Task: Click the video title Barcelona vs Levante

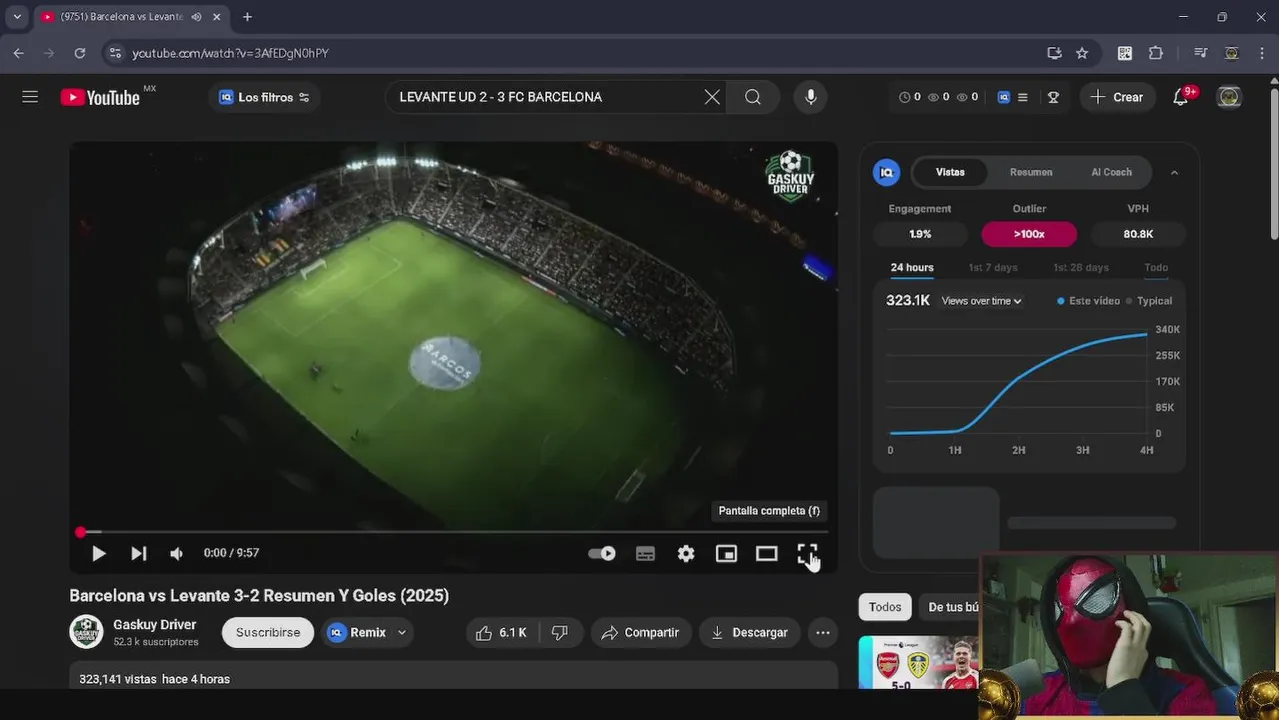Action: click(x=259, y=595)
